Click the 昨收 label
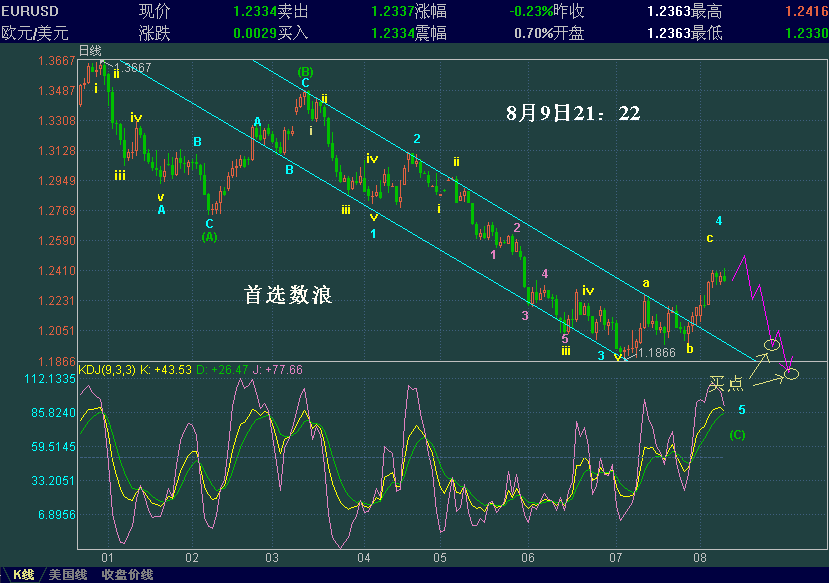Image resolution: width=829 pixels, height=583 pixels. click(569, 11)
